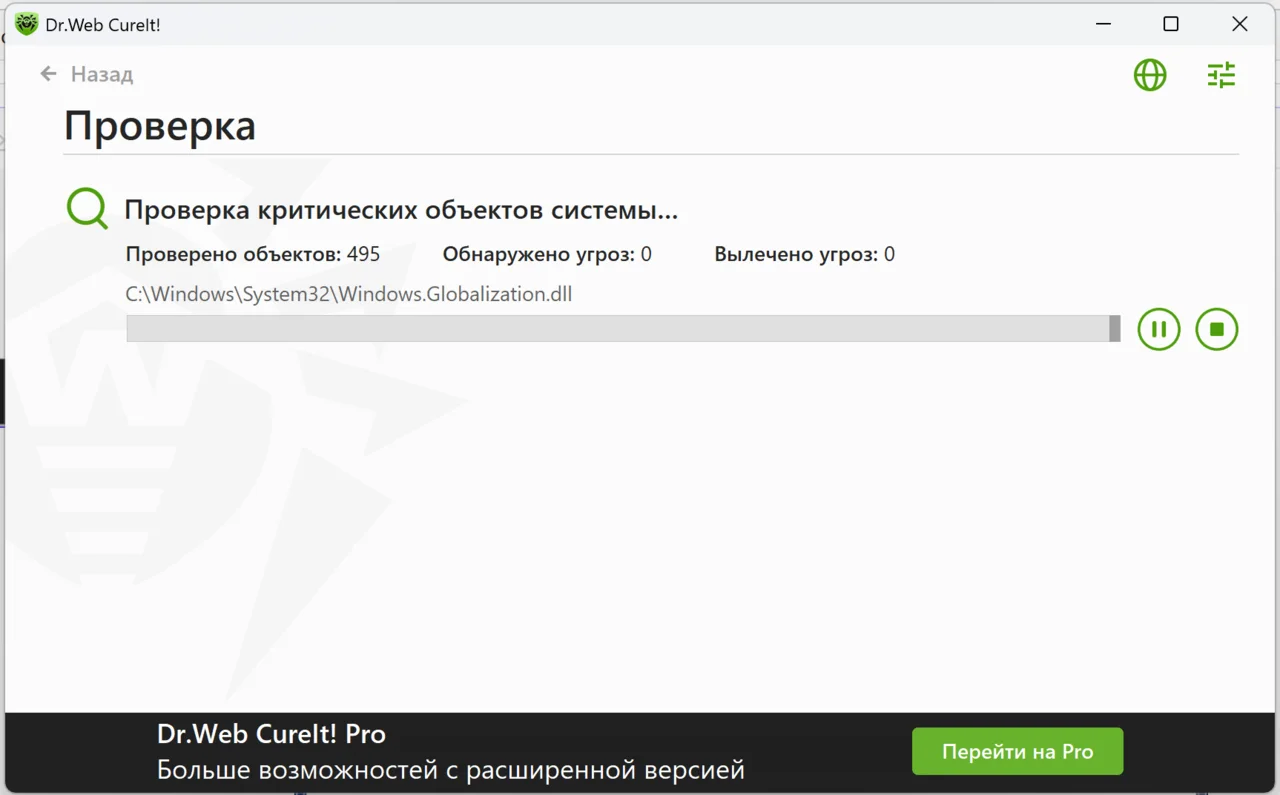The image size is (1280, 795).
Task: Open scan settings sliders icon
Action: coord(1221,75)
